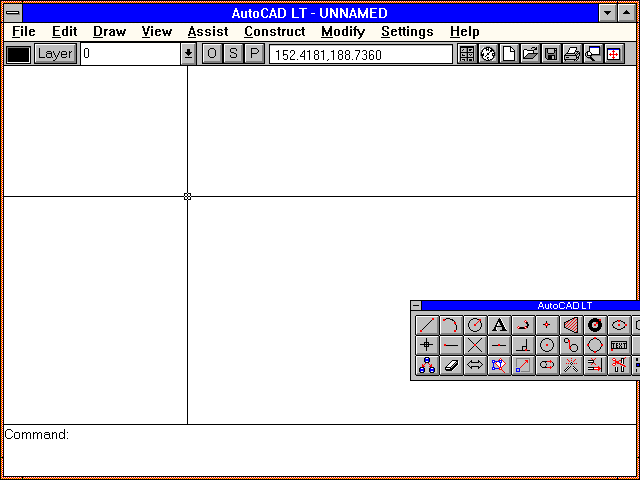Create a new drawing via page icon

coord(509,54)
